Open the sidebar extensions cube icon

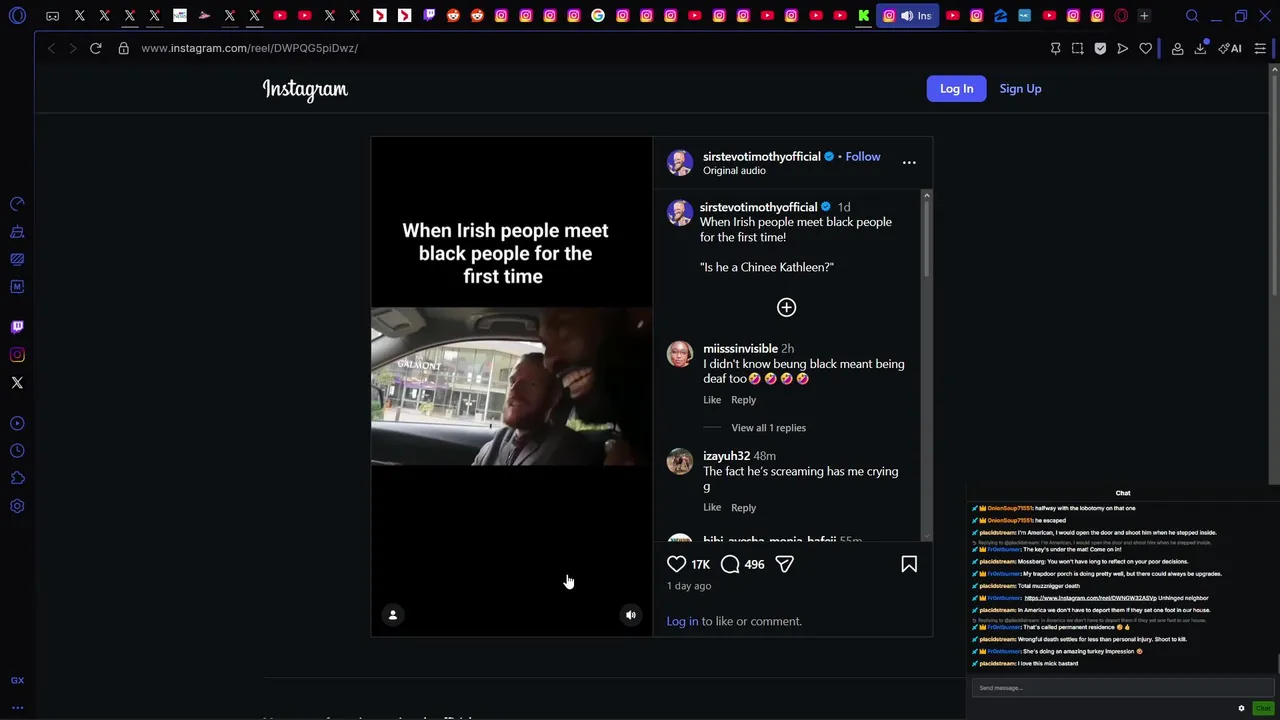17,478
